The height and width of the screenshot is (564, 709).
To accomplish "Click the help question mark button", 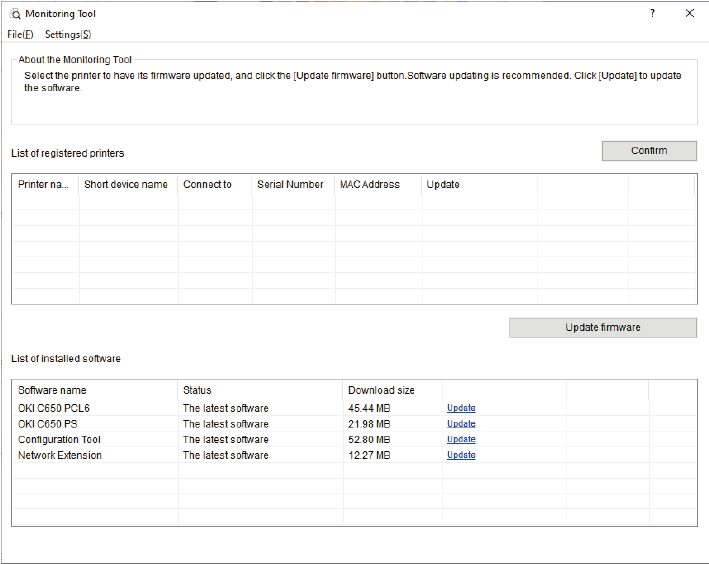I will tap(652, 14).
